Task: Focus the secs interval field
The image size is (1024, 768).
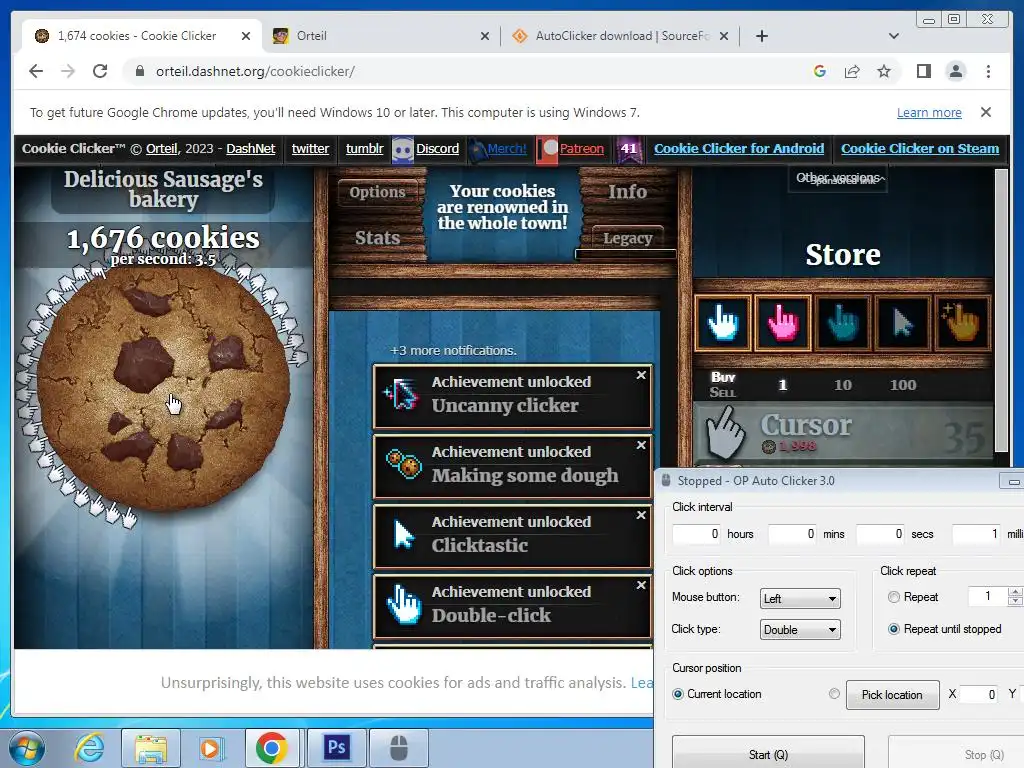Action: point(881,534)
